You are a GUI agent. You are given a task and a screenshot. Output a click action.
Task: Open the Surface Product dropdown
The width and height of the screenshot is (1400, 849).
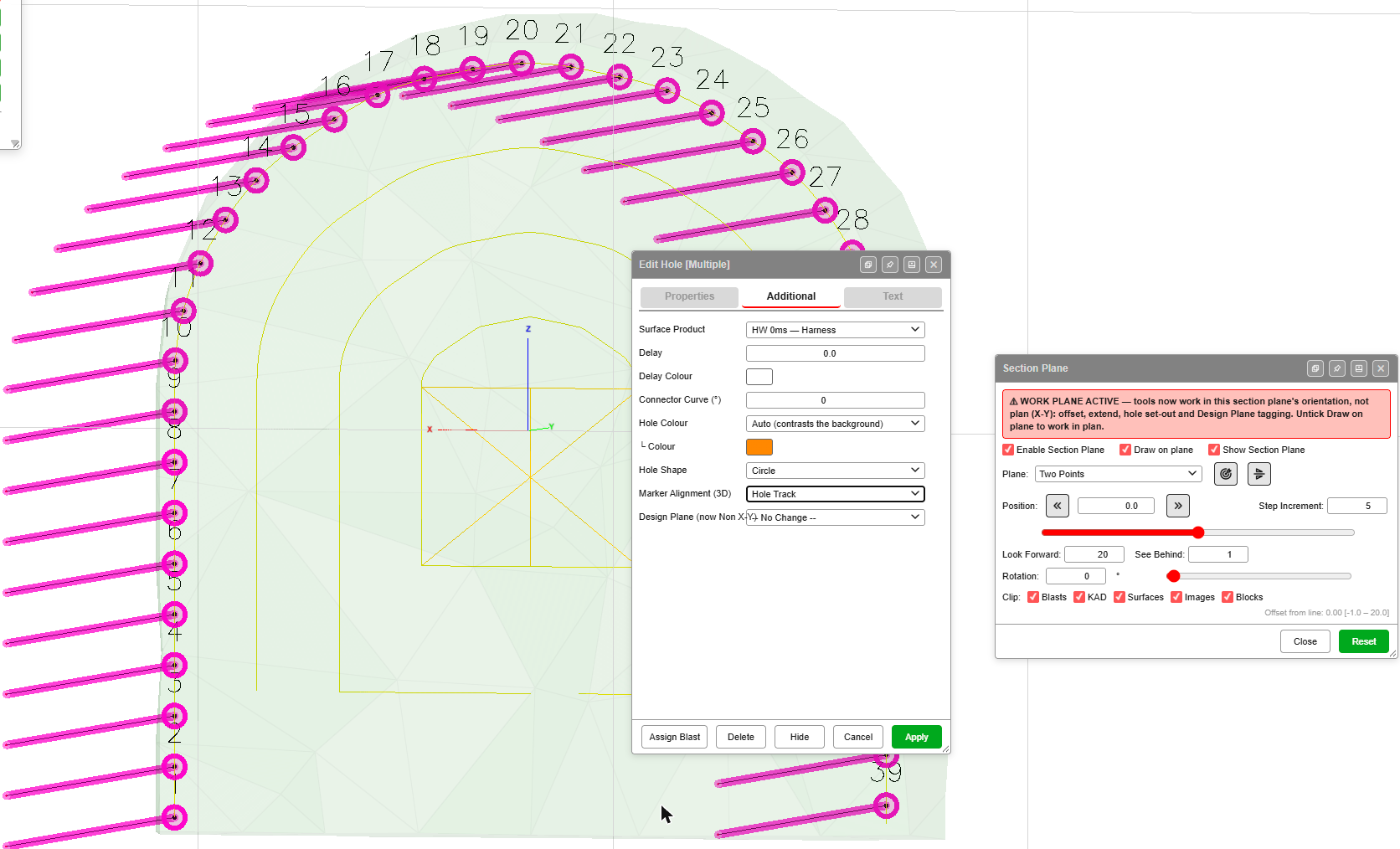[835, 329]
